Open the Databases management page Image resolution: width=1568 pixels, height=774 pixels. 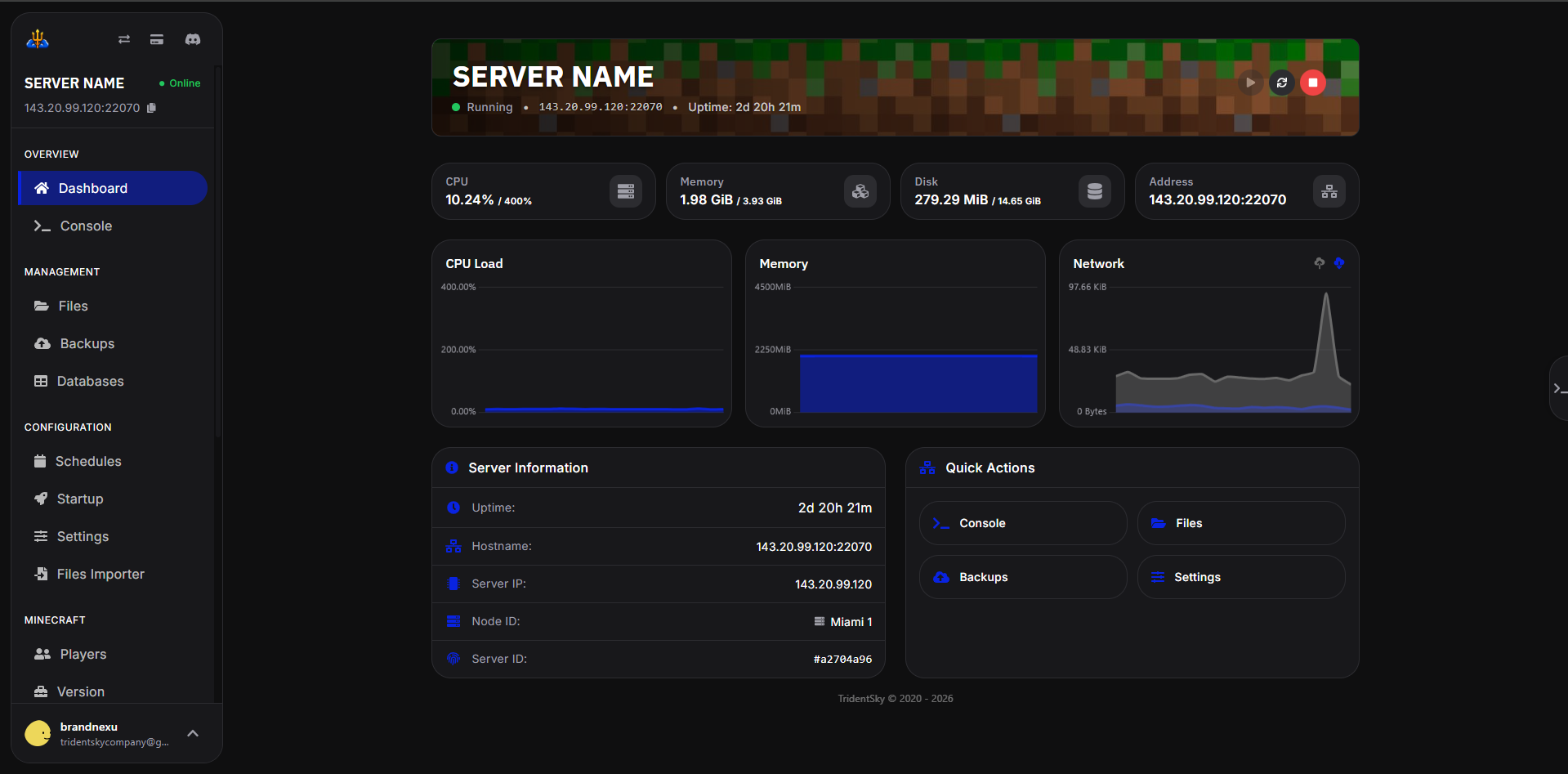90,381
